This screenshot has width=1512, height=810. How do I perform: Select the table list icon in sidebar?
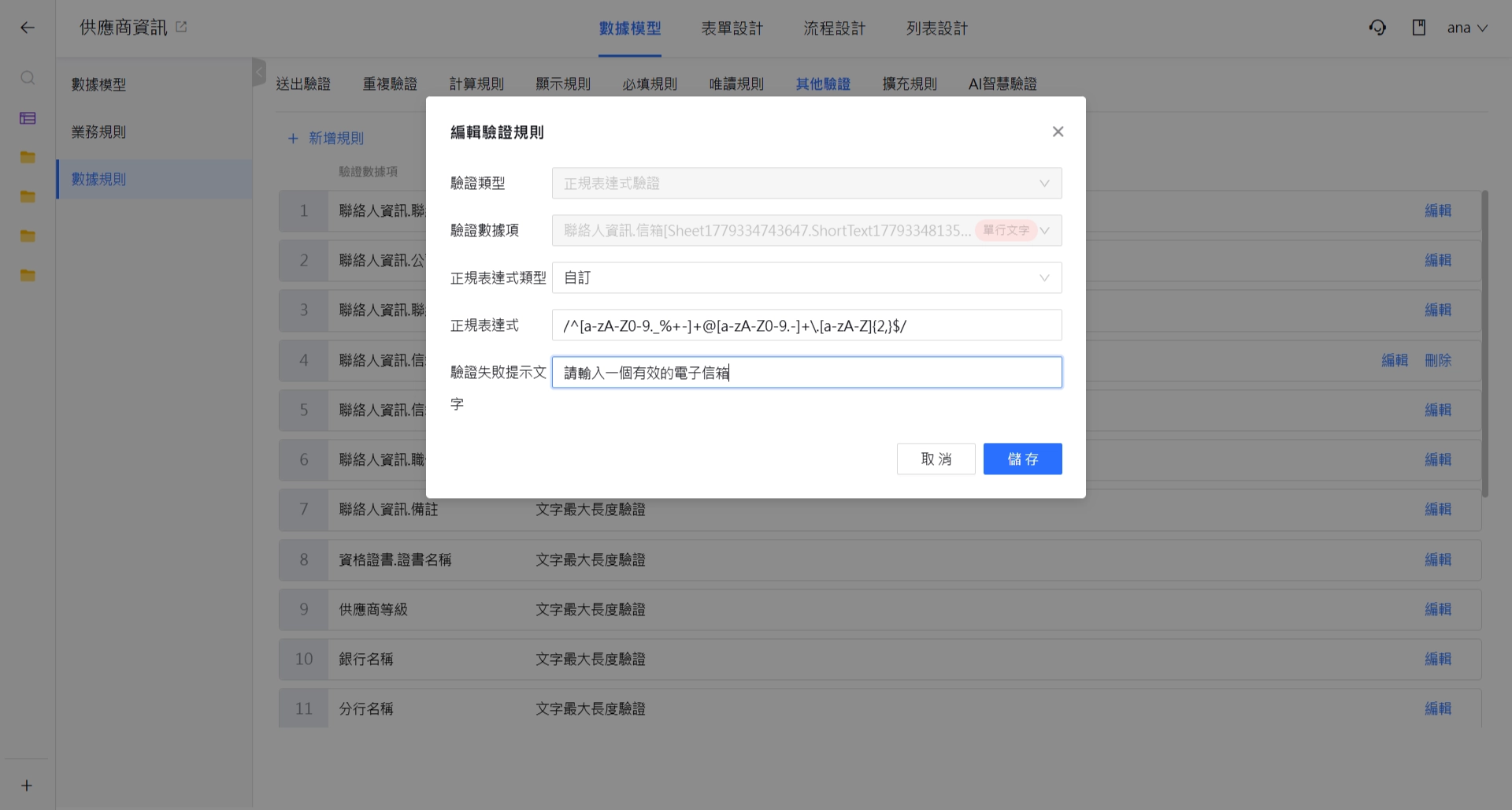point(28,118)
